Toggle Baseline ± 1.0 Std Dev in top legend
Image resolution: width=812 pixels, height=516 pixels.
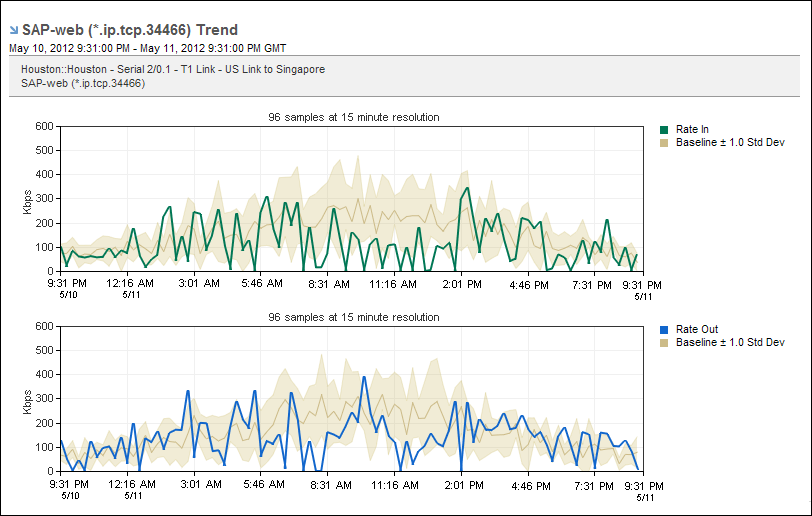(x=730, y=143)
